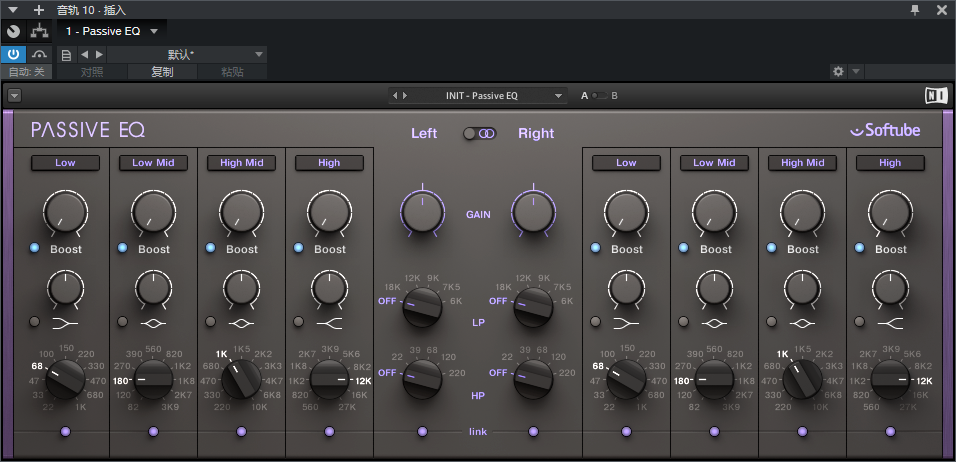Click the Softube logo
This screenshot has height=462, width=956.
pos(885,130)
